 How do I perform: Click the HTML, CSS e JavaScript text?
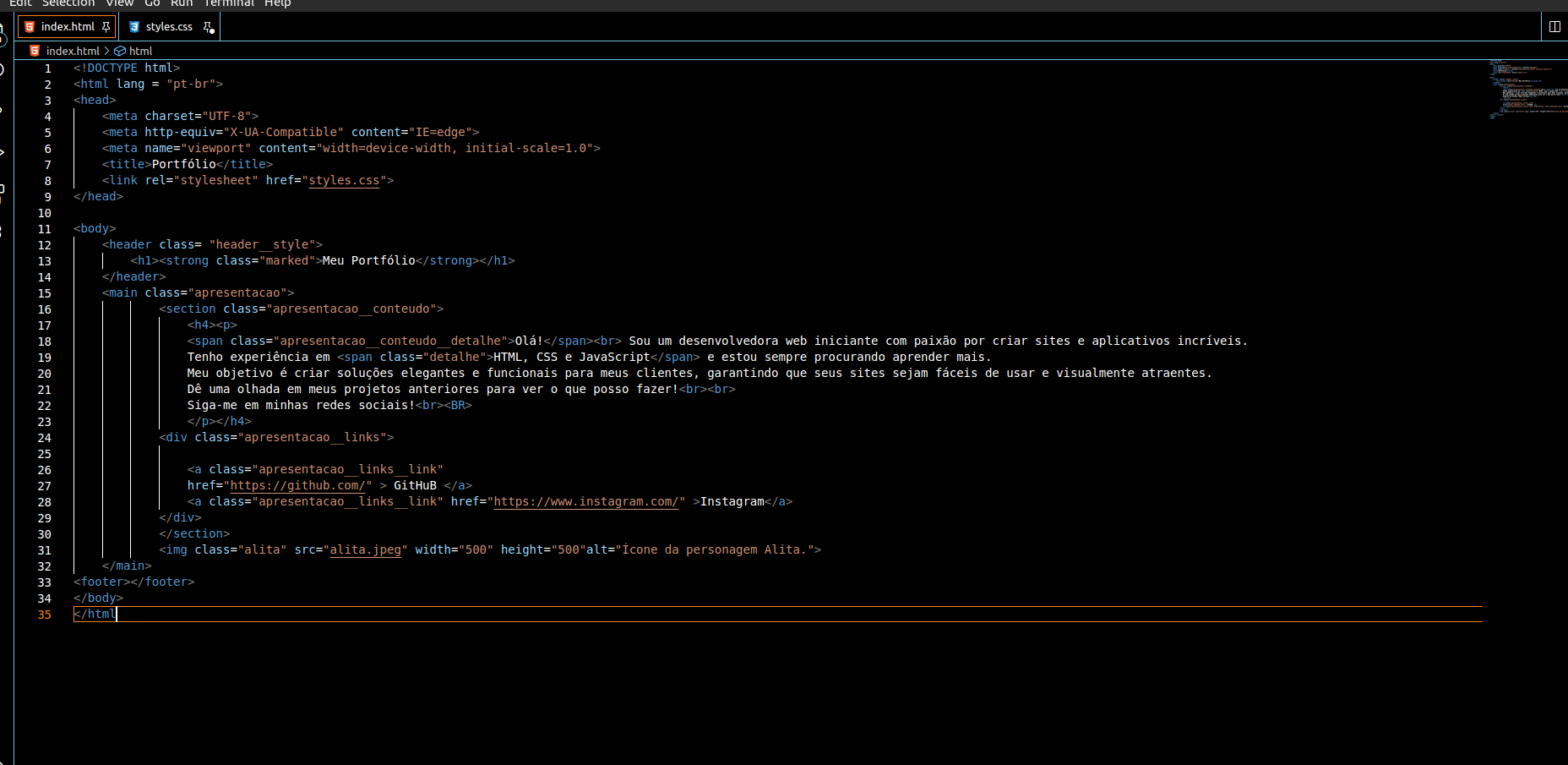pos(572,357)
